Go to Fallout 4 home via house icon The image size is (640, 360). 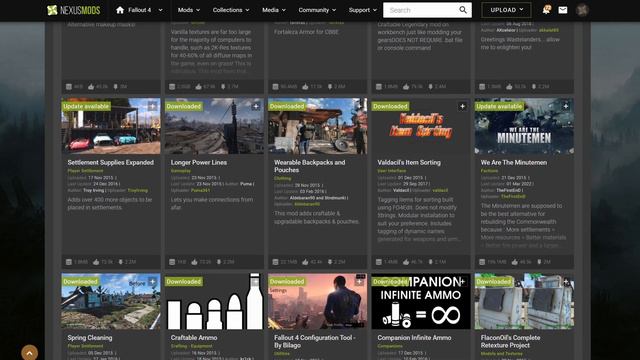click(120, 10)
